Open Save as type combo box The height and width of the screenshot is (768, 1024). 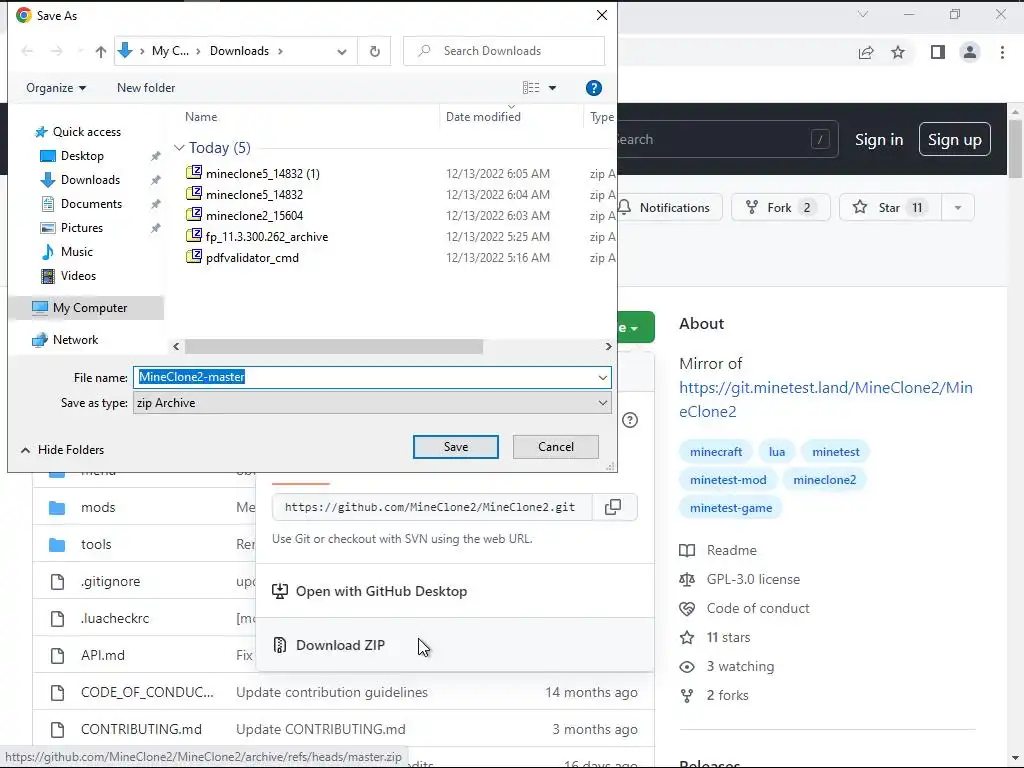coord(372,403)
